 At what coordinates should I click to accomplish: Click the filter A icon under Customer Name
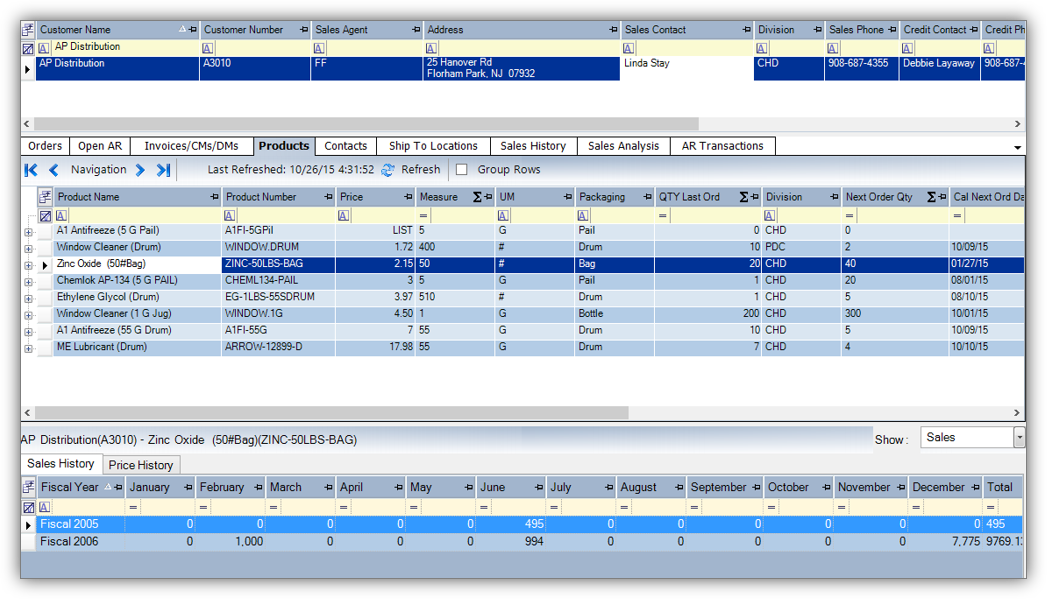click(x=42, y=47)
